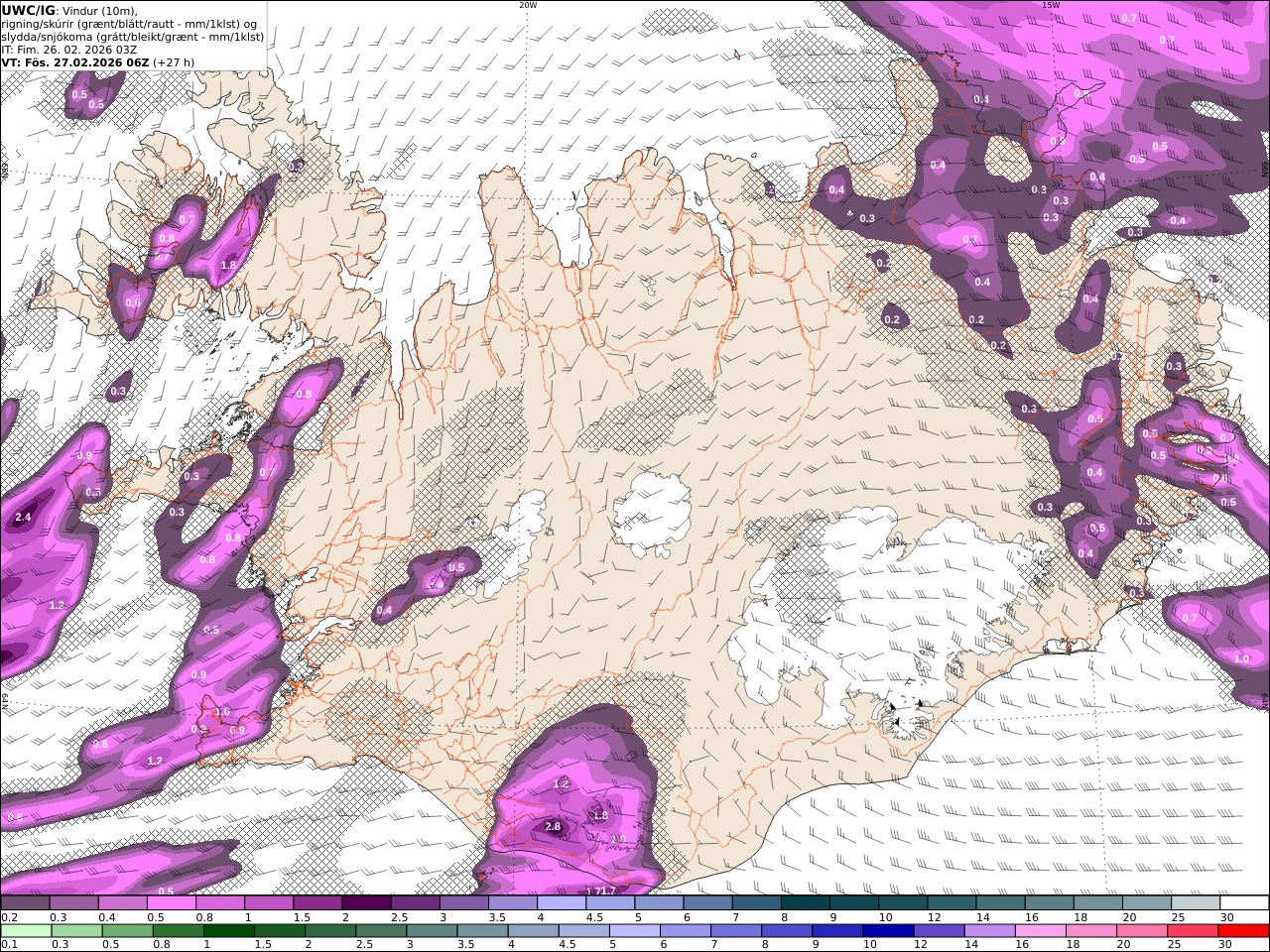This screenshot has width=1270, height=952.
Task: Select lower legend bright red swatch at 30
Action: [x=1243, y=930]
